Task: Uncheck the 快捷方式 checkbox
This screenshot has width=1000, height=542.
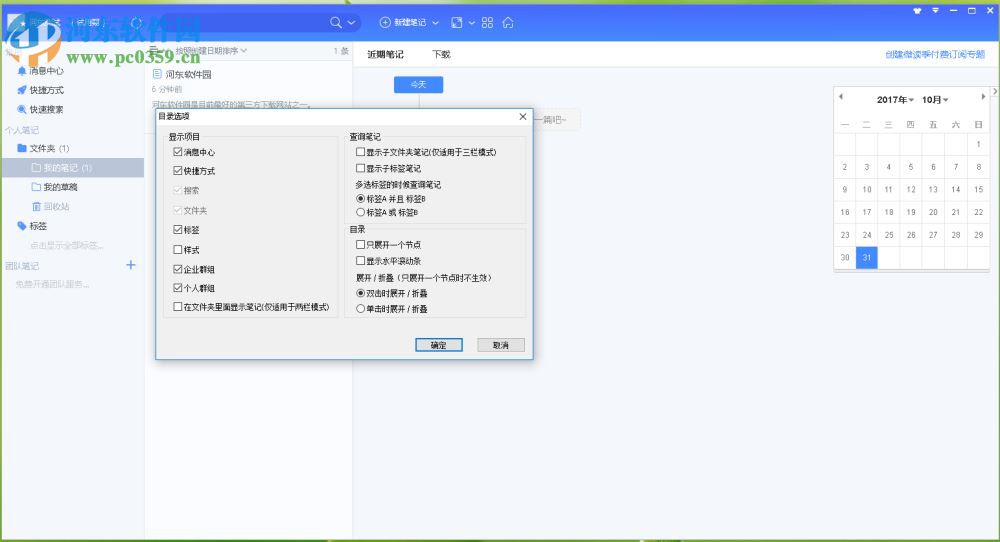Action: tap(178, 170)
